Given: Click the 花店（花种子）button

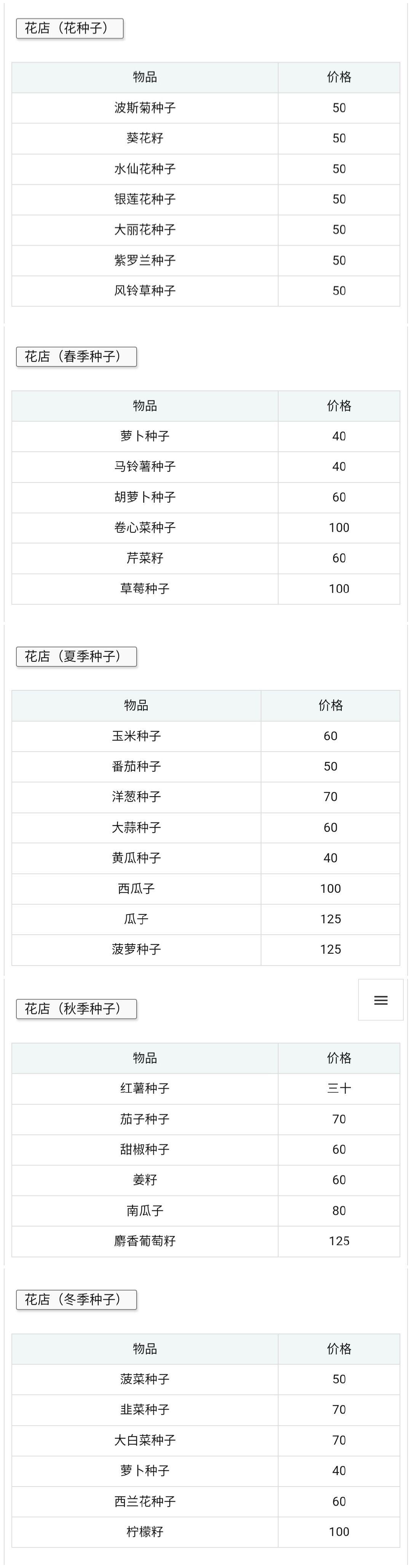Looking at the screenshot, I should click(x=69, y=29).
